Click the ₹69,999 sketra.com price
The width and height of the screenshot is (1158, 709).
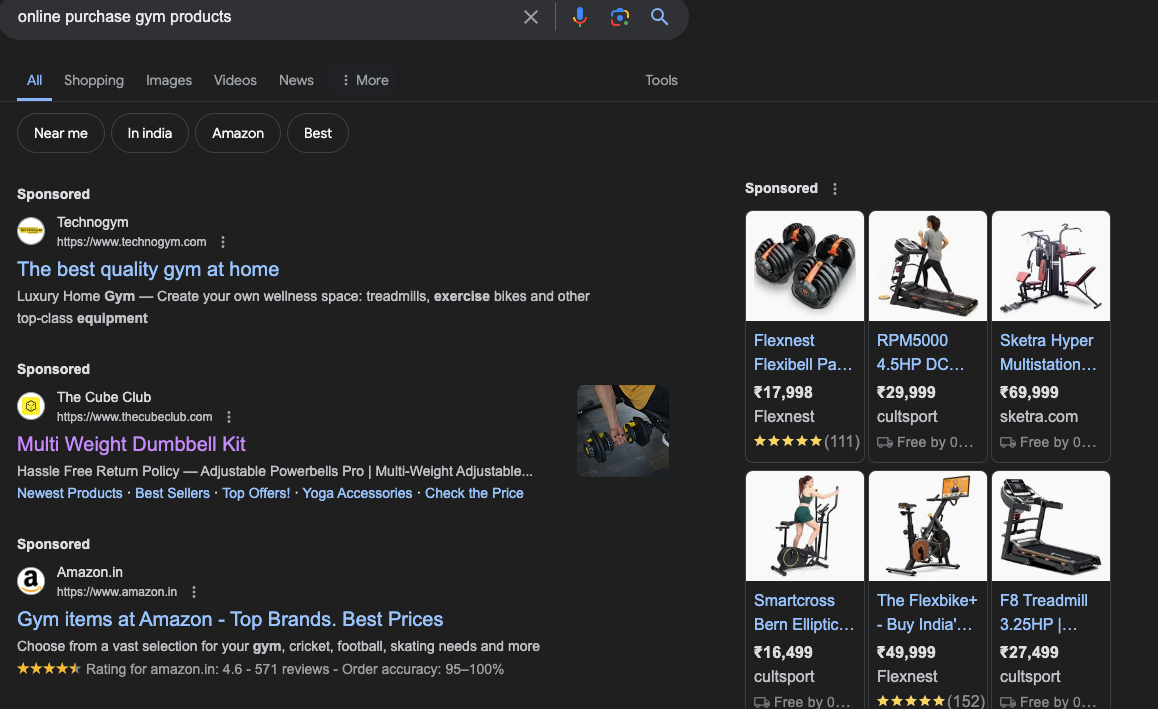(x=1029, y=393)
